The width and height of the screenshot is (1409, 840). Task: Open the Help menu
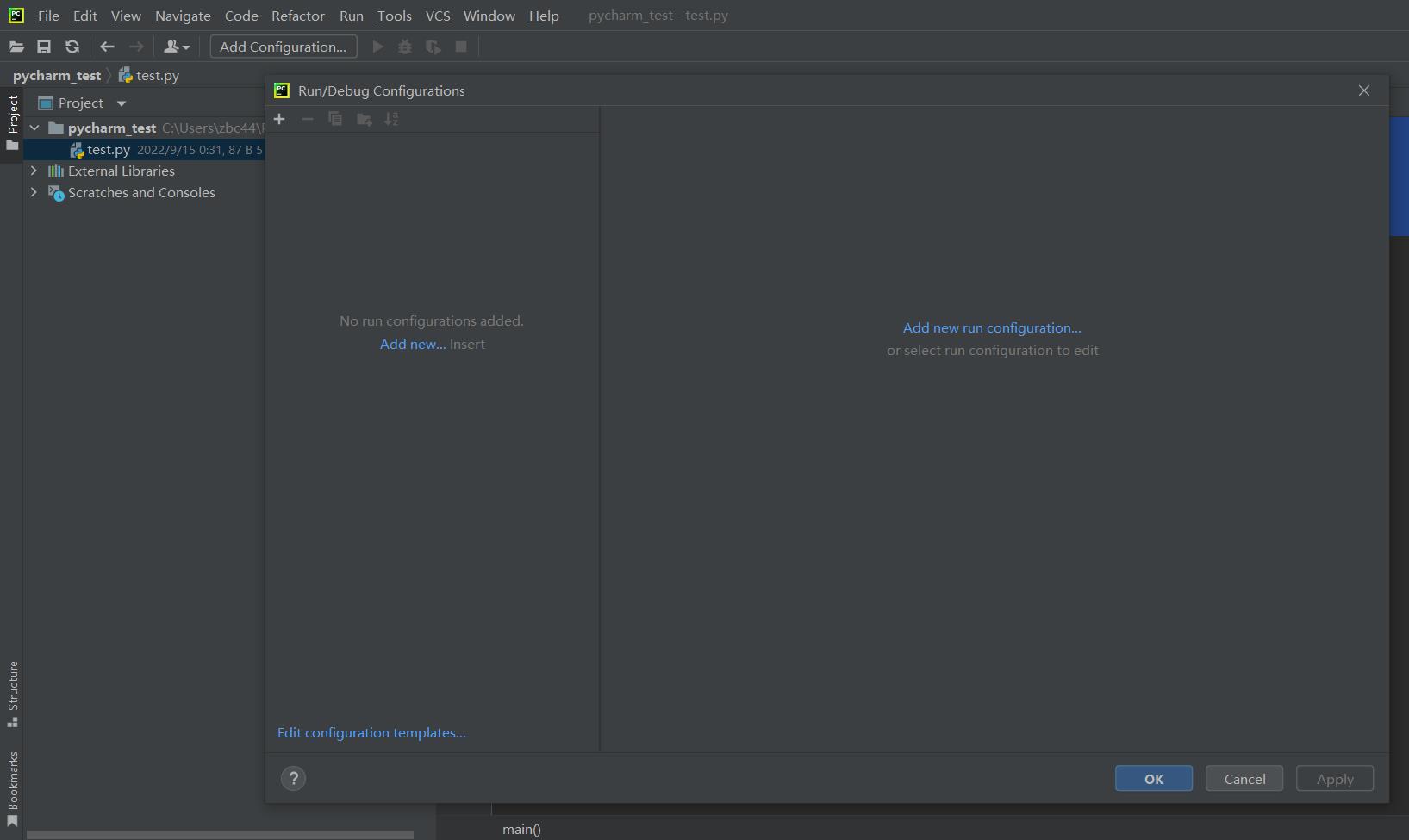(544, 16)
